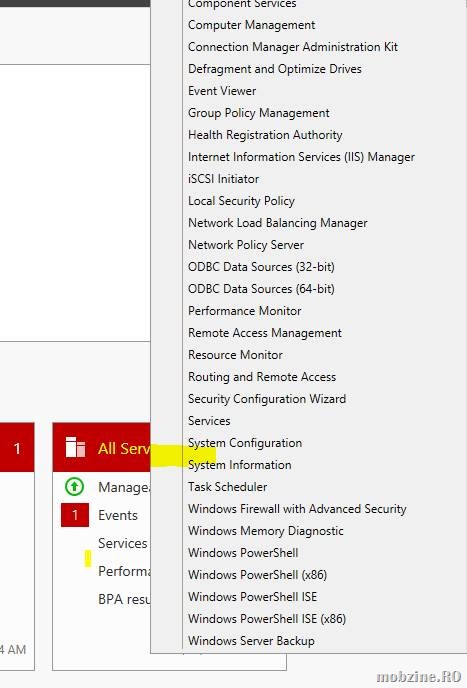467x688 pixels.
Task: Launch Resource Monitor
Action: [x=235, y=355]
